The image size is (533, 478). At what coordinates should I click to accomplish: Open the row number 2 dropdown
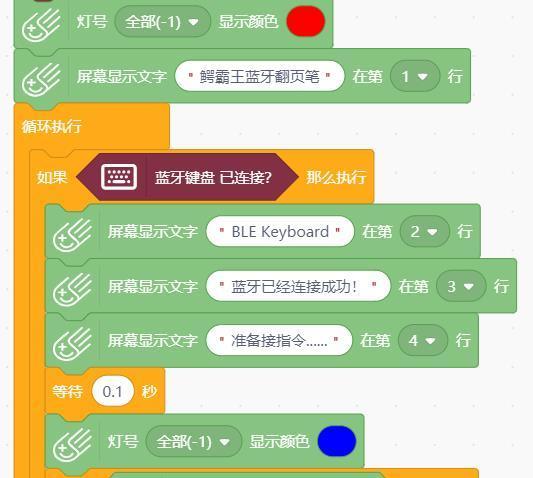point(425,232)
